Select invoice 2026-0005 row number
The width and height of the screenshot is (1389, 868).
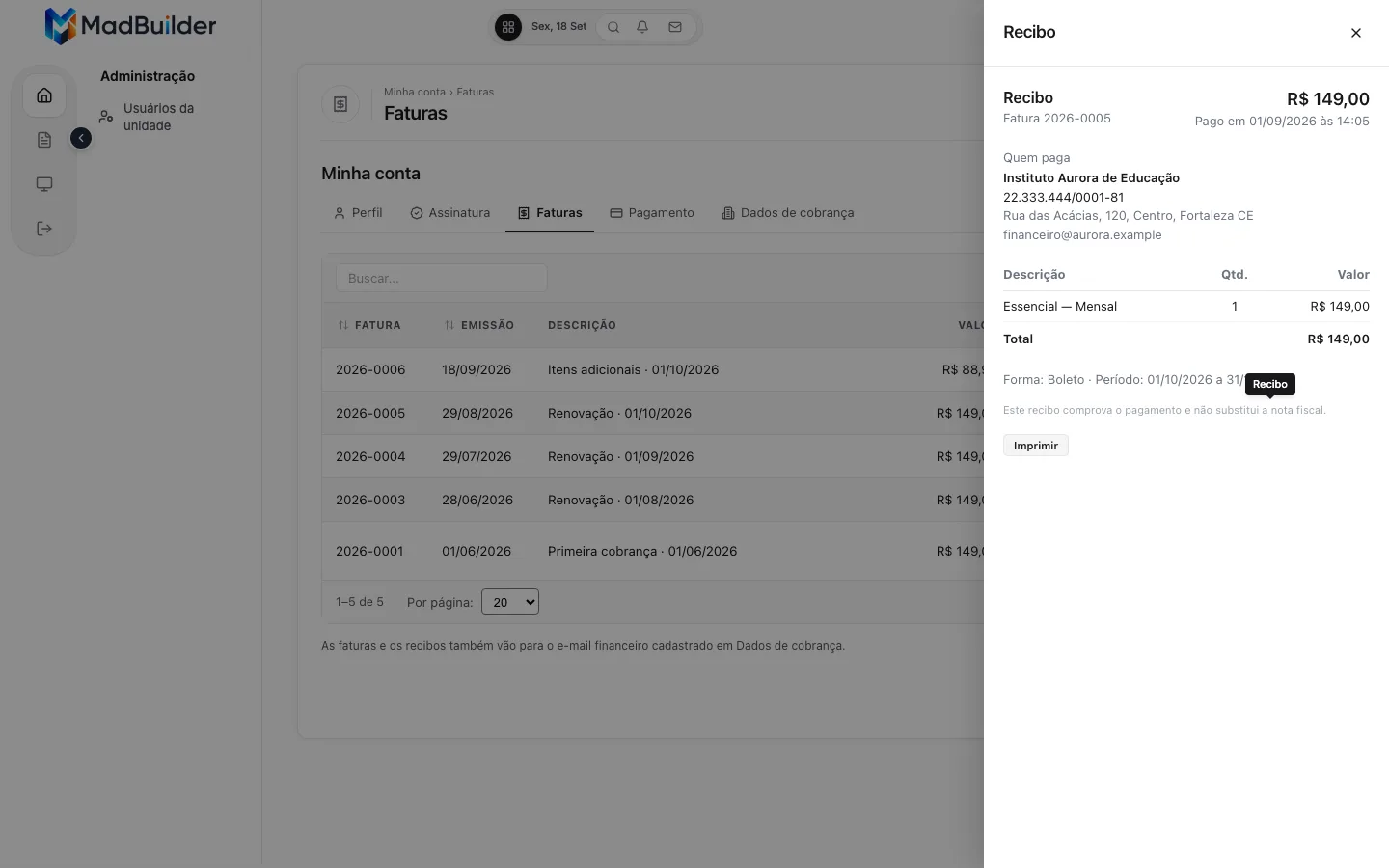pos(370,413)
